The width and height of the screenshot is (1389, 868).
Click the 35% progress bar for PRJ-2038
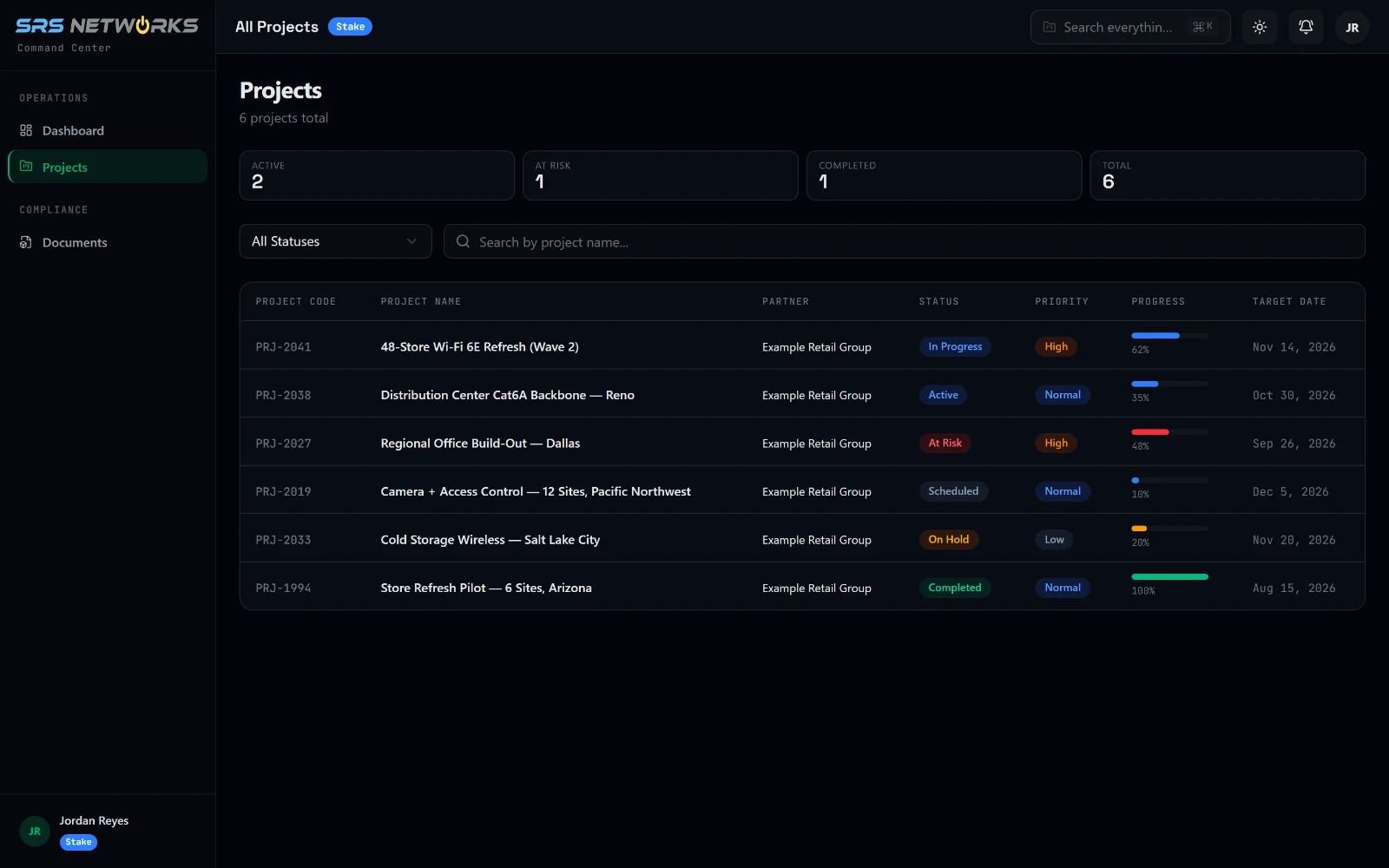[1169, 384]
